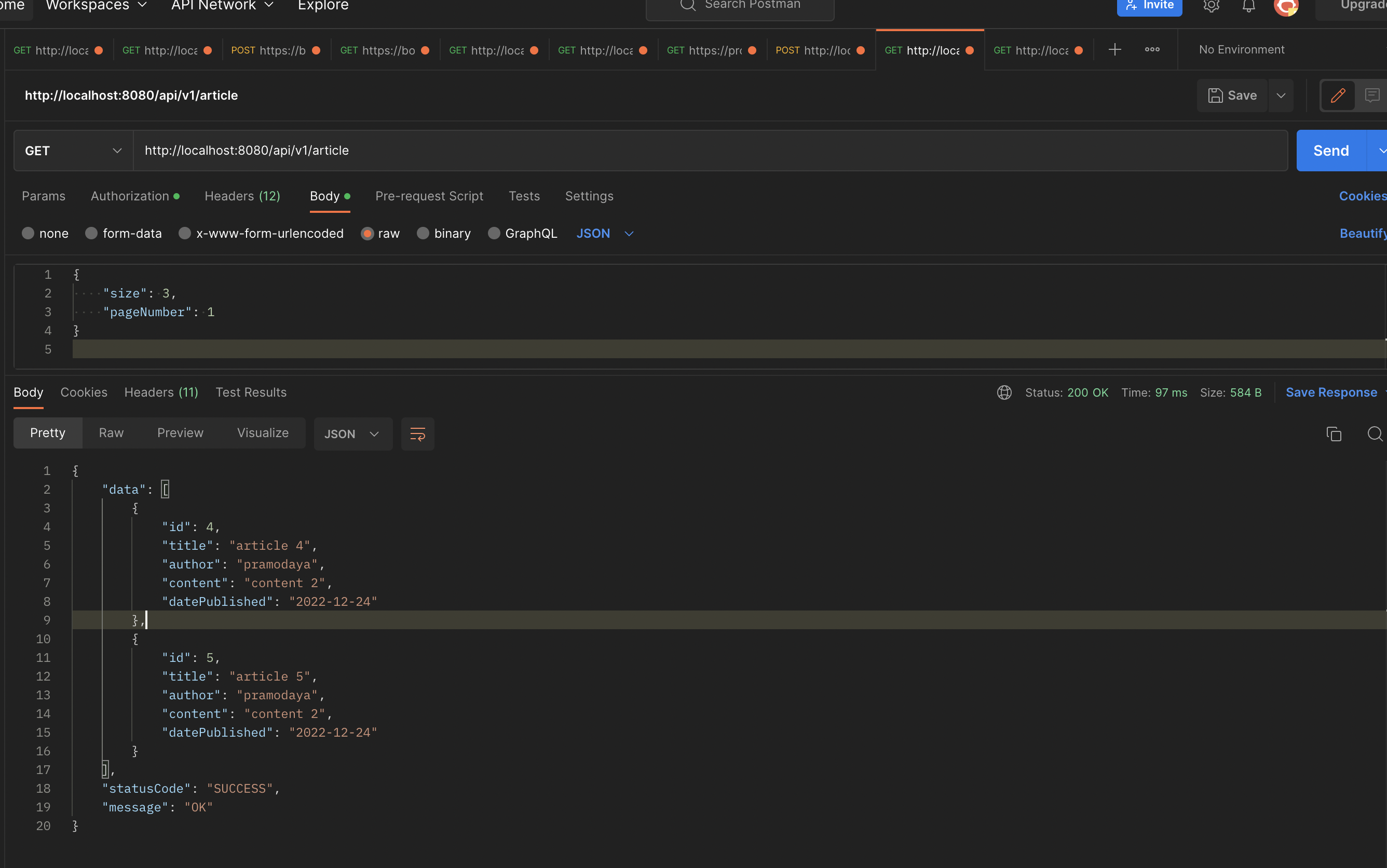The image size is (1387, 868).
Task: Copy the response body to clipboard
Action: click(x=1334, y=434)
